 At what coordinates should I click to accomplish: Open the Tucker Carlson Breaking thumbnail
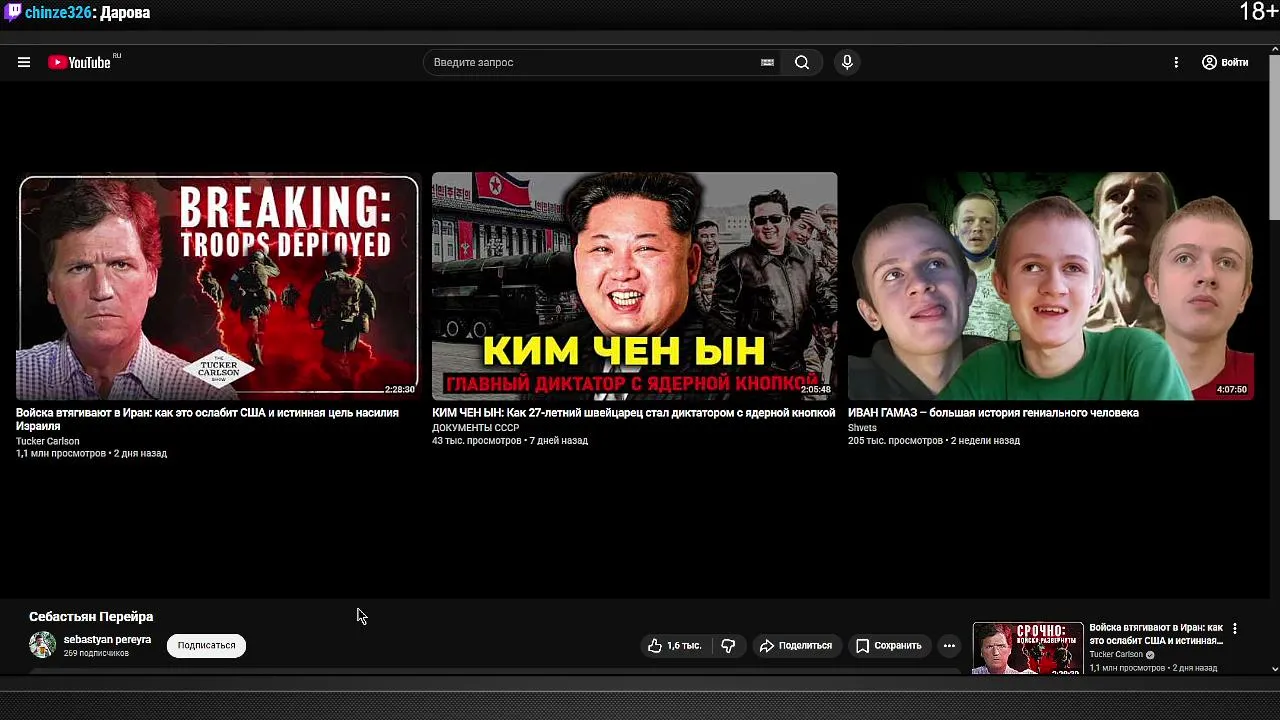[218, 286]
